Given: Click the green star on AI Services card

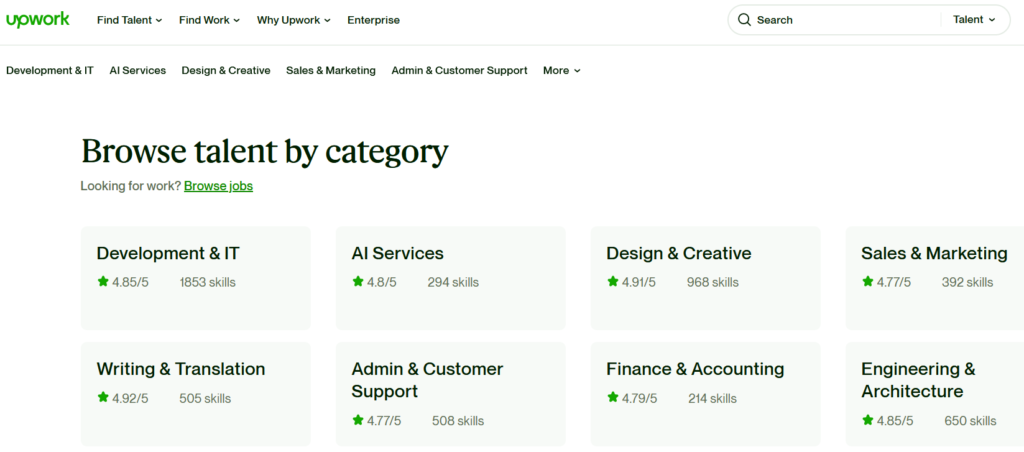Looking at the screenshot, I should 357,282.
